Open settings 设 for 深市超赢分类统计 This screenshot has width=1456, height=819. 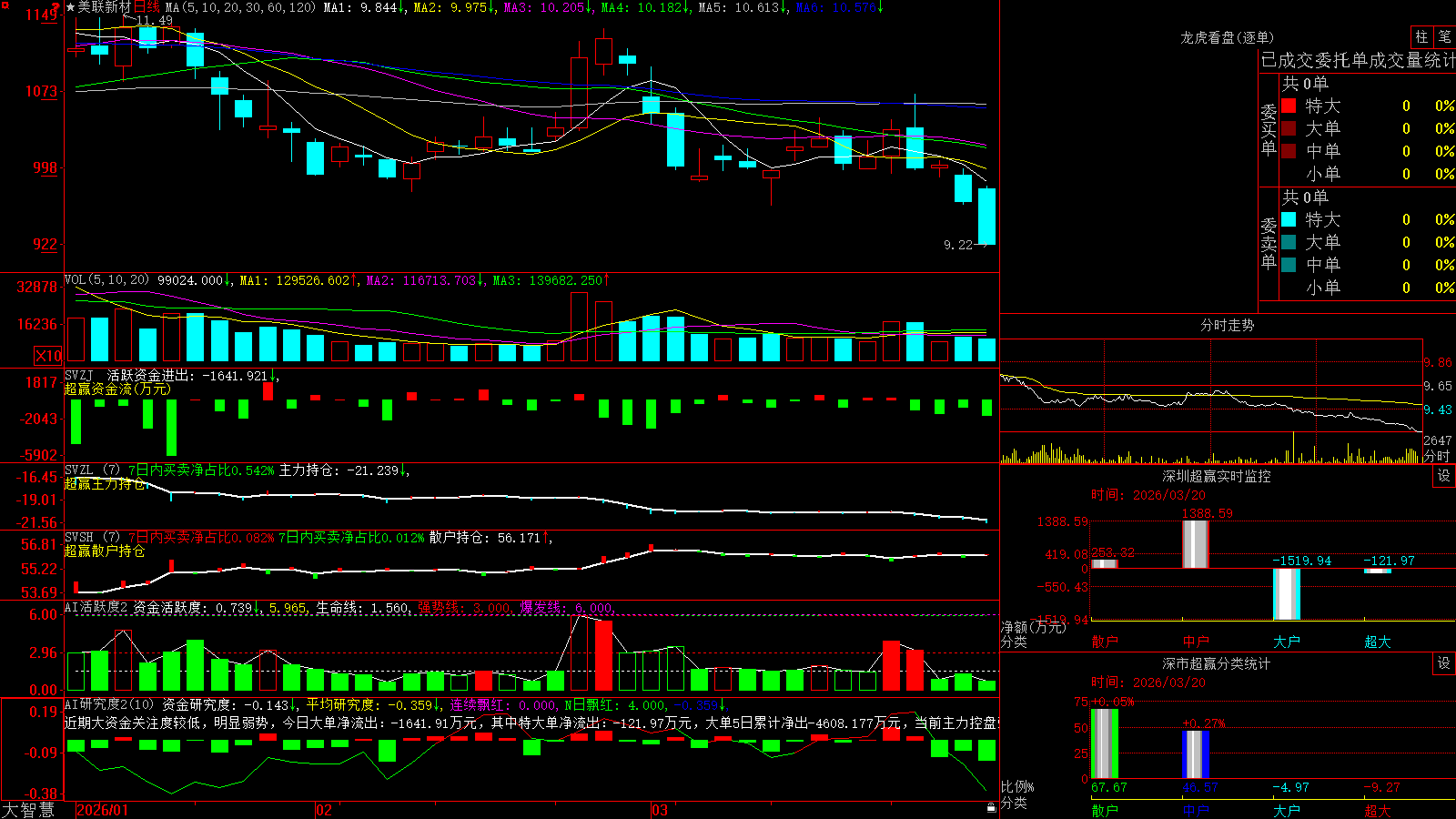pyautogui.click(x=1444, y=663)
